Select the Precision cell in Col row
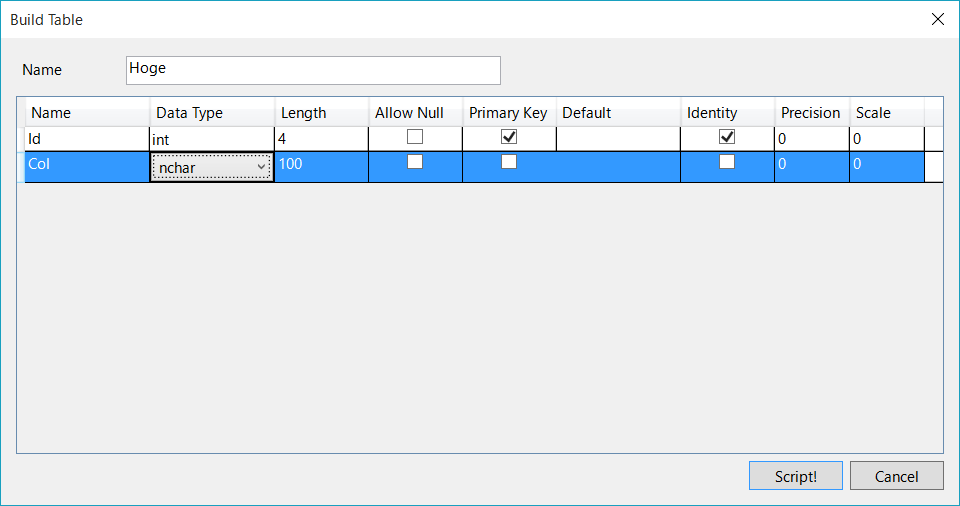This screenshot has width=960, height=506. point(812,167)
